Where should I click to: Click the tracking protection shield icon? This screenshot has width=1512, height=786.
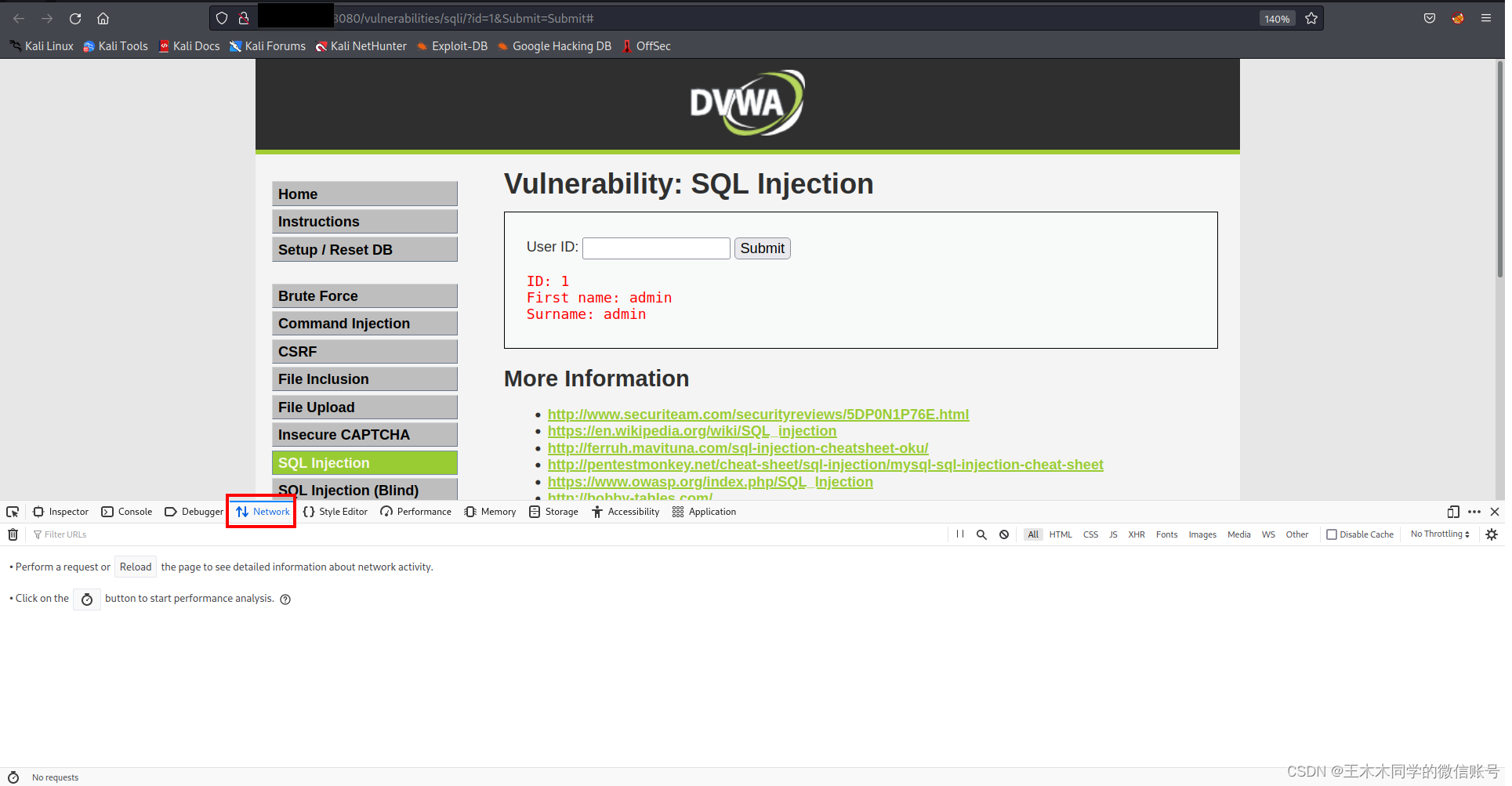(x=222, y=18)
